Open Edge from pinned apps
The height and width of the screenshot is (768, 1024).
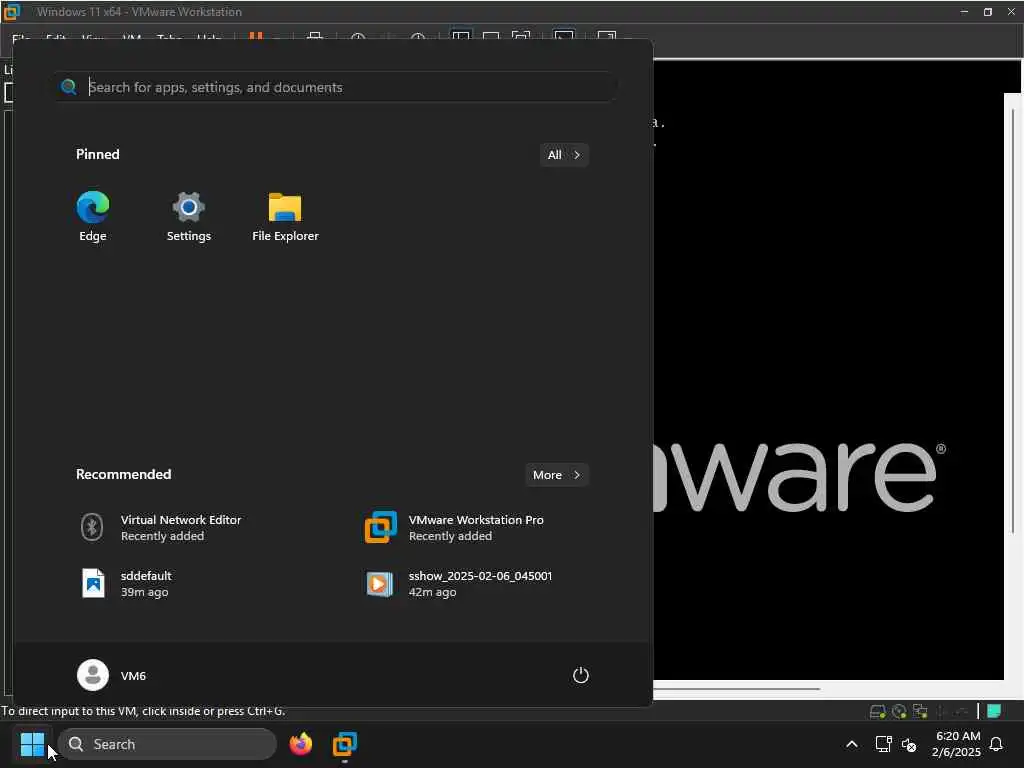coord(93,217)
